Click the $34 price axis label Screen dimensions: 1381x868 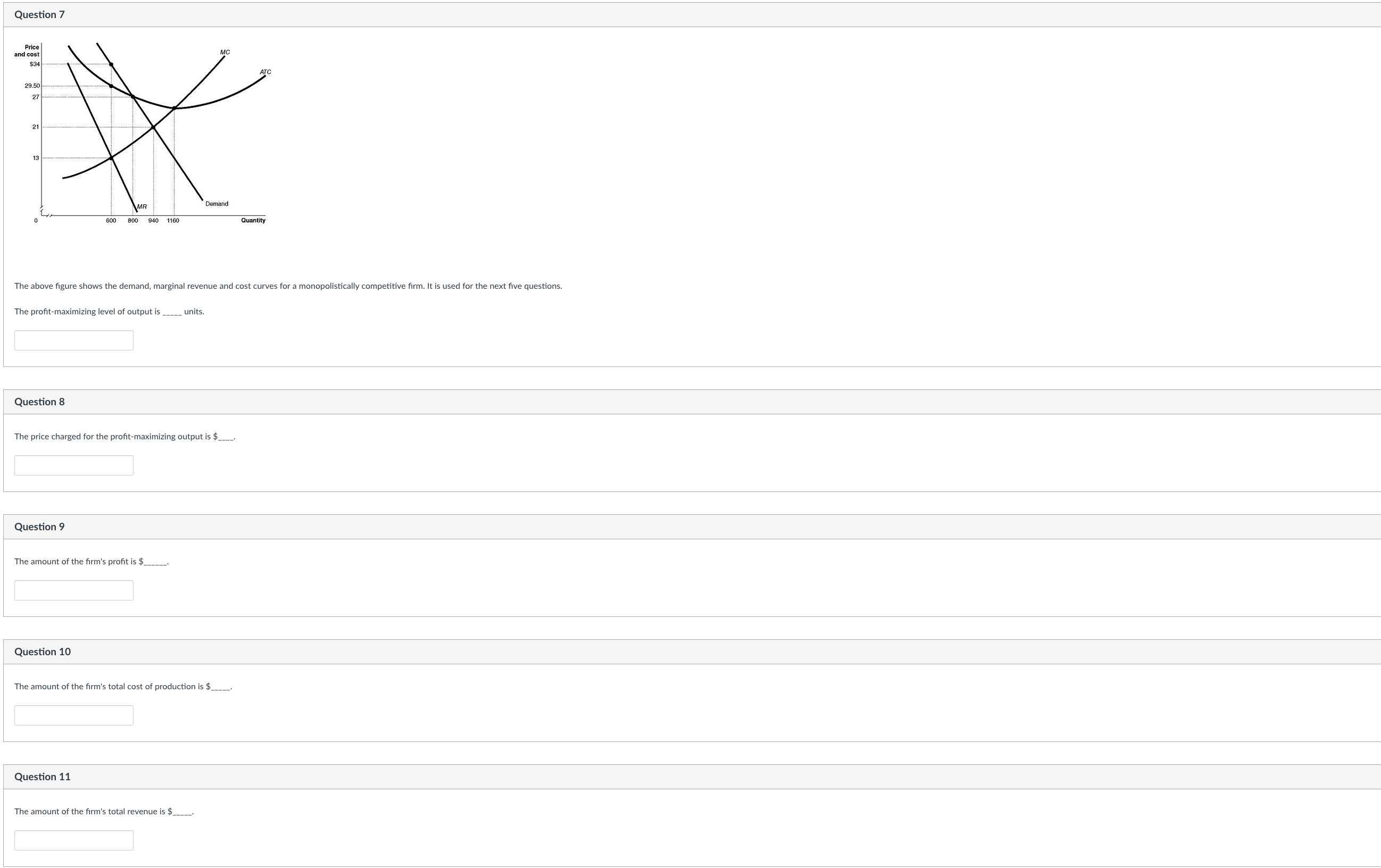coord(35,64)
